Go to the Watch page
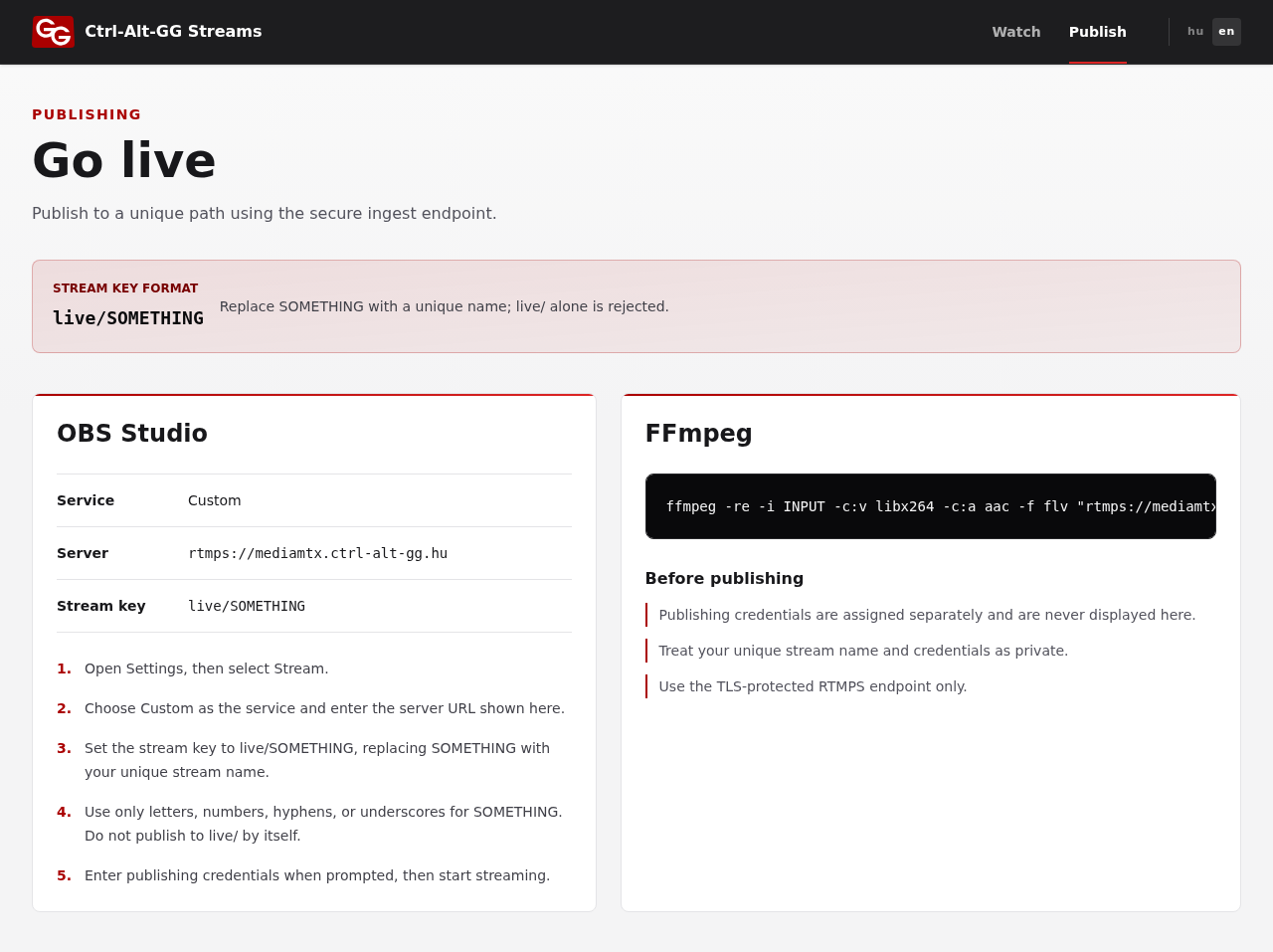 (x=1016, y=32)
